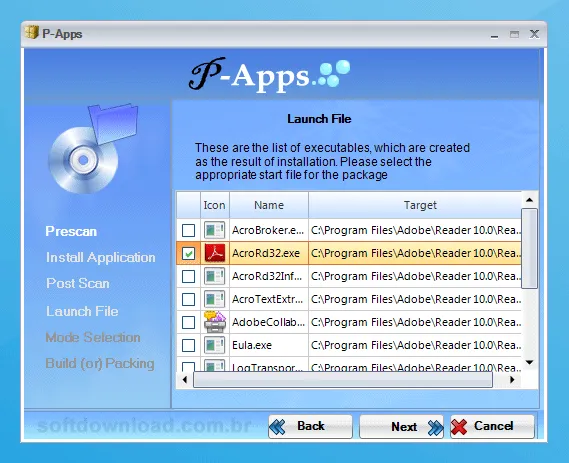569x463 pixels.
Task: Click the vertical scrollbar down arrow
Action: (x=529, y=362)
